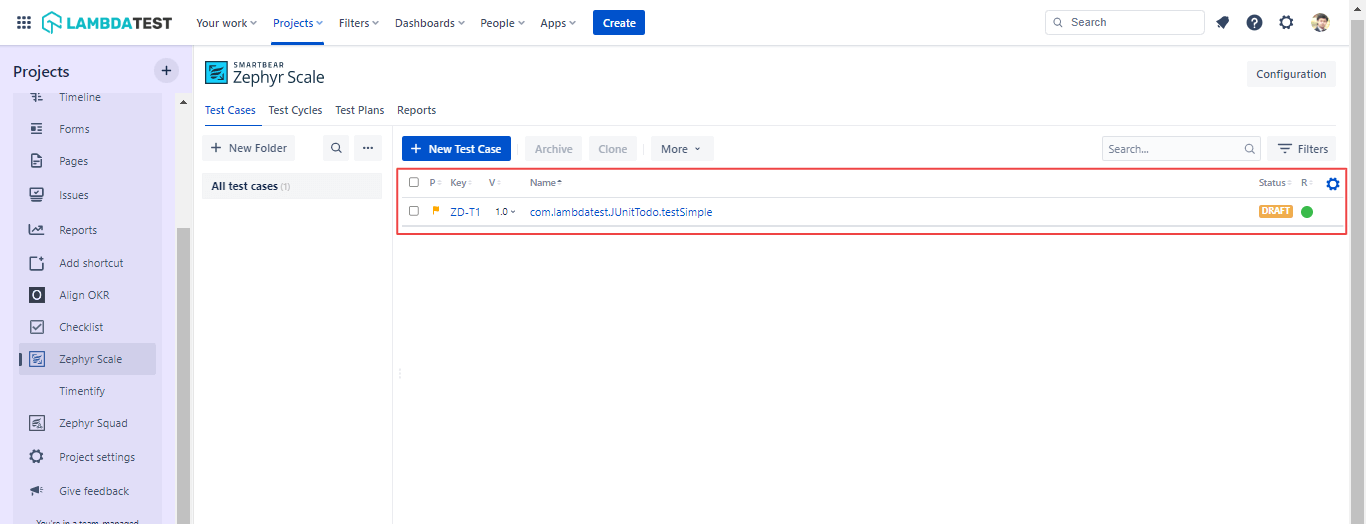Open the app switcher grid icon
The height and width of the screenshot is (524, 1366).
24,22
